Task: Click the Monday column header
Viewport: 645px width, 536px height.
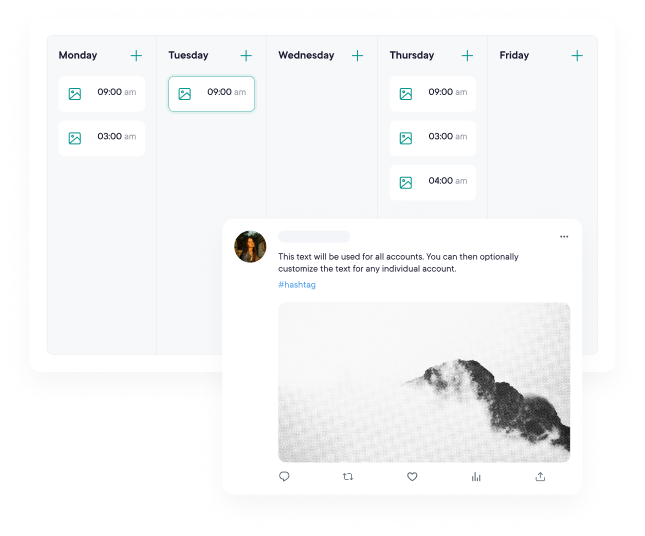Action: (x=78, y=55)
